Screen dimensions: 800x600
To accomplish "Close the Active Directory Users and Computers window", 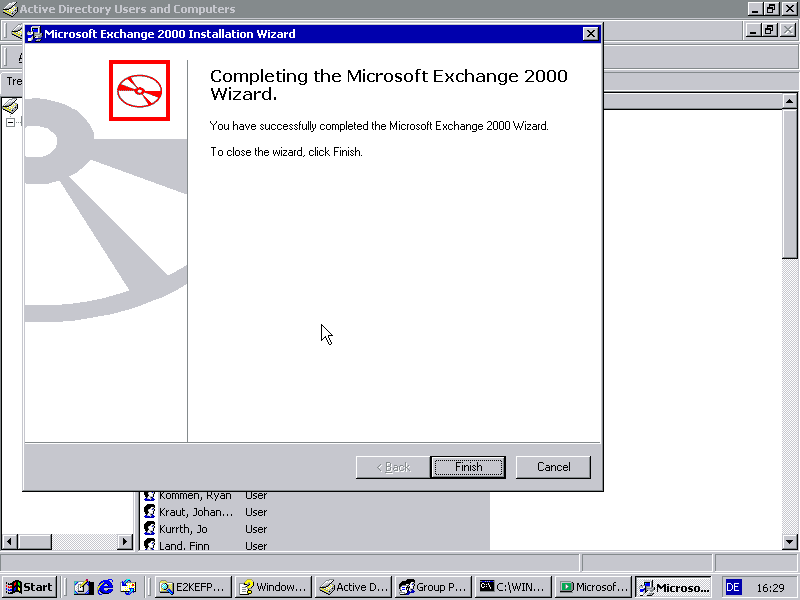I will (x=789, y=9).
